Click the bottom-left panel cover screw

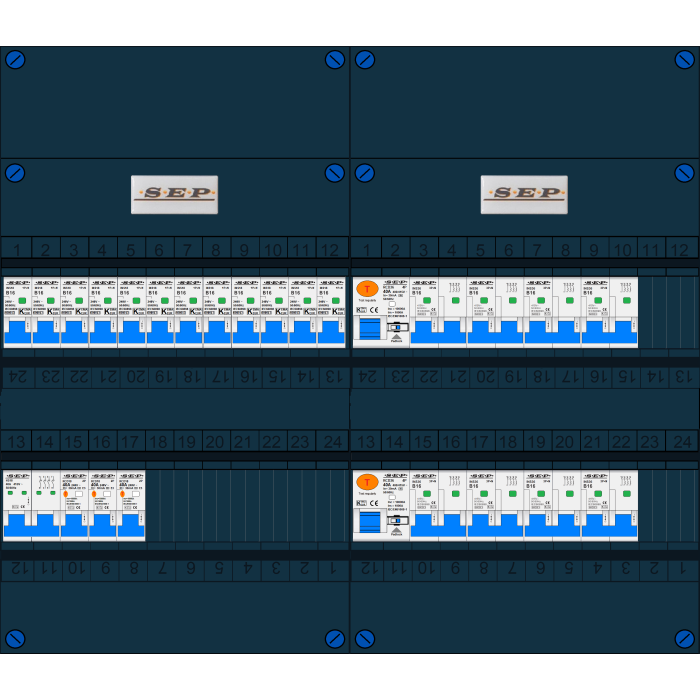pyautogui.click(x=15, y=638)
